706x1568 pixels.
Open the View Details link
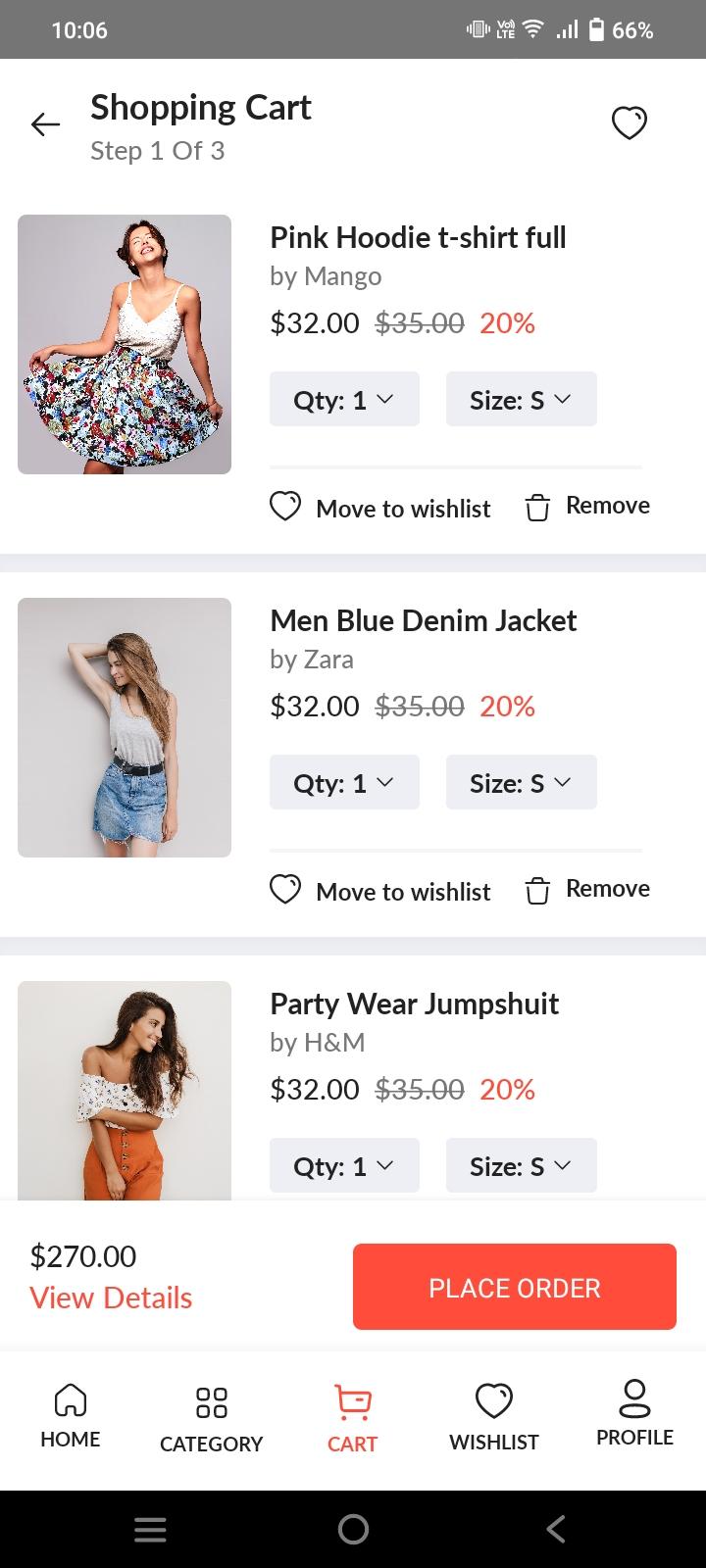111,1298
